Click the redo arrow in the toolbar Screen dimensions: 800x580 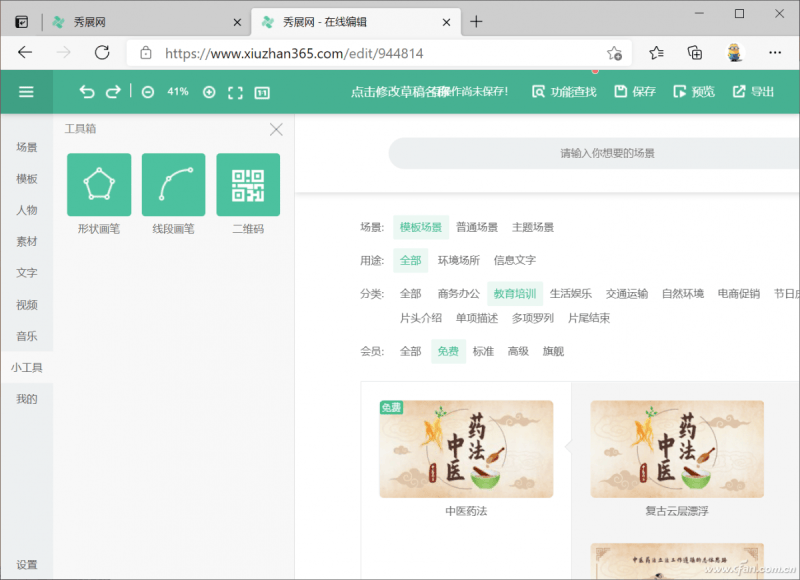click(x=112, y=90)
